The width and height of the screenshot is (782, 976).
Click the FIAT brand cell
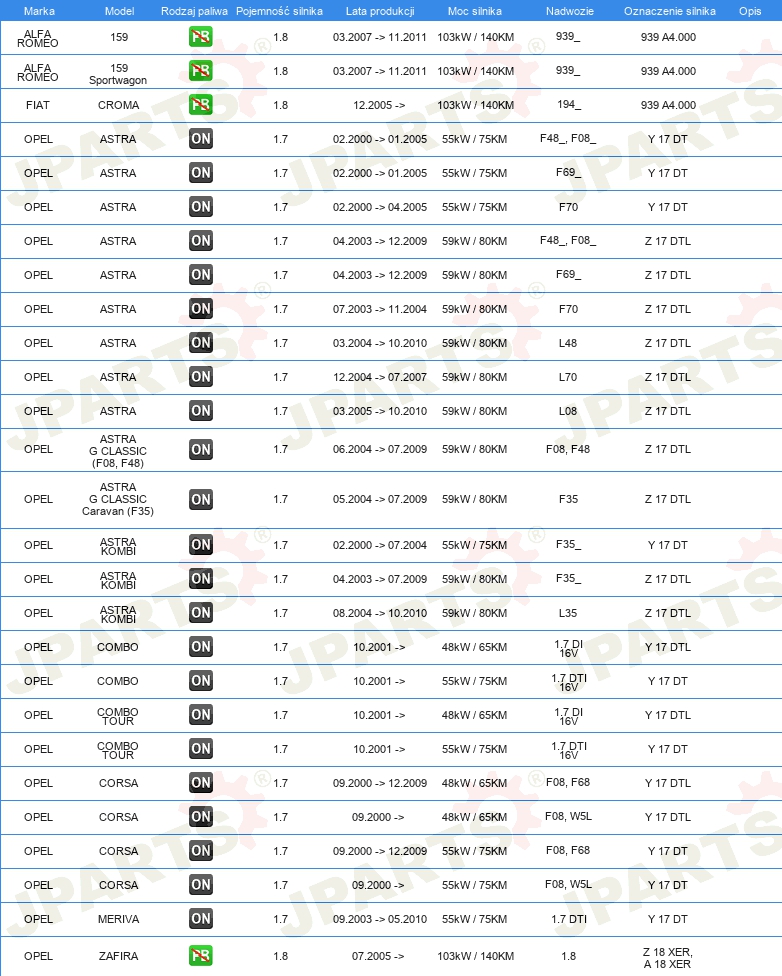point(38,105)
